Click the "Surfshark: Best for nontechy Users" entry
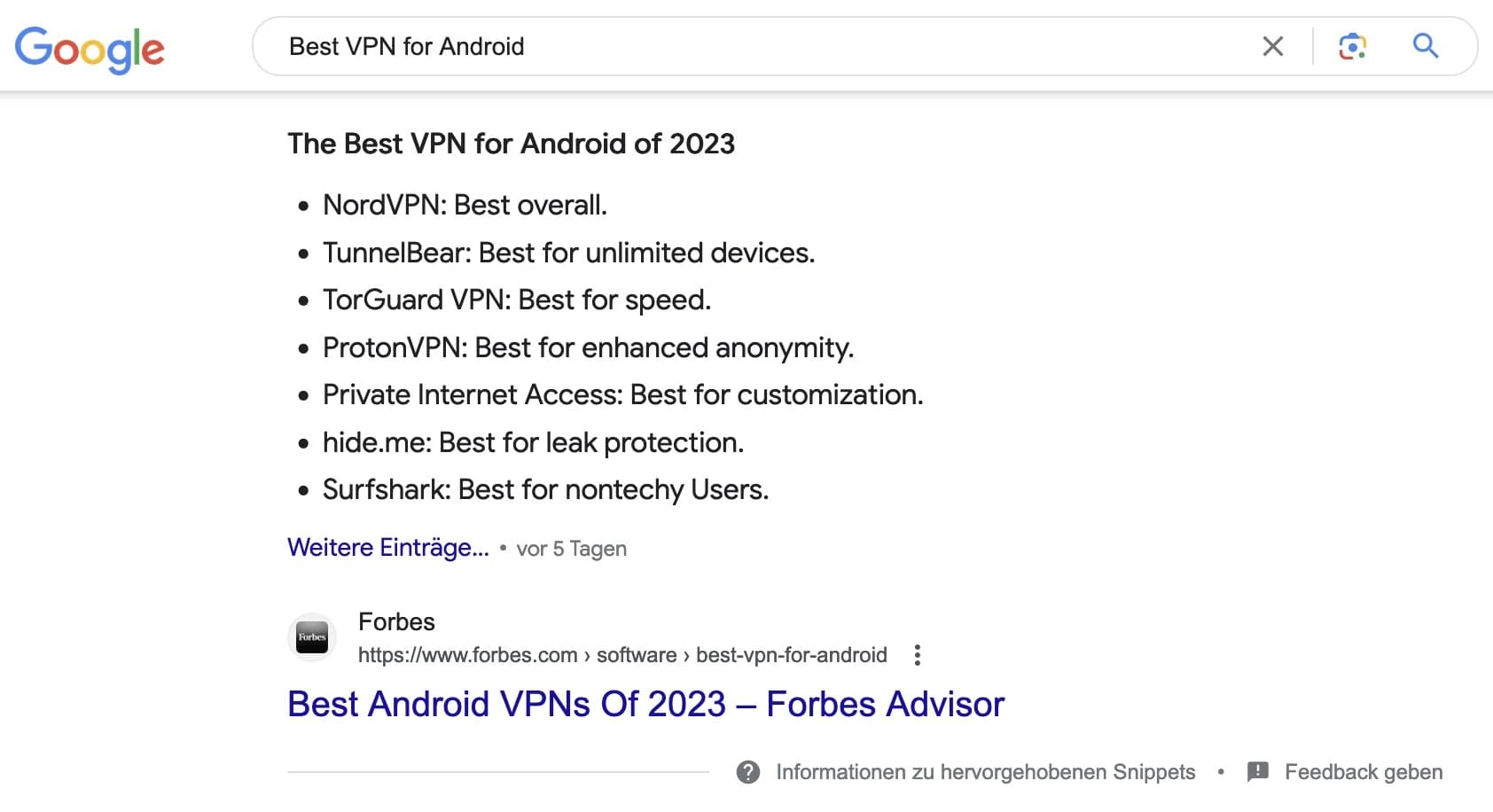1493x812 pixels. click(545, 489)
